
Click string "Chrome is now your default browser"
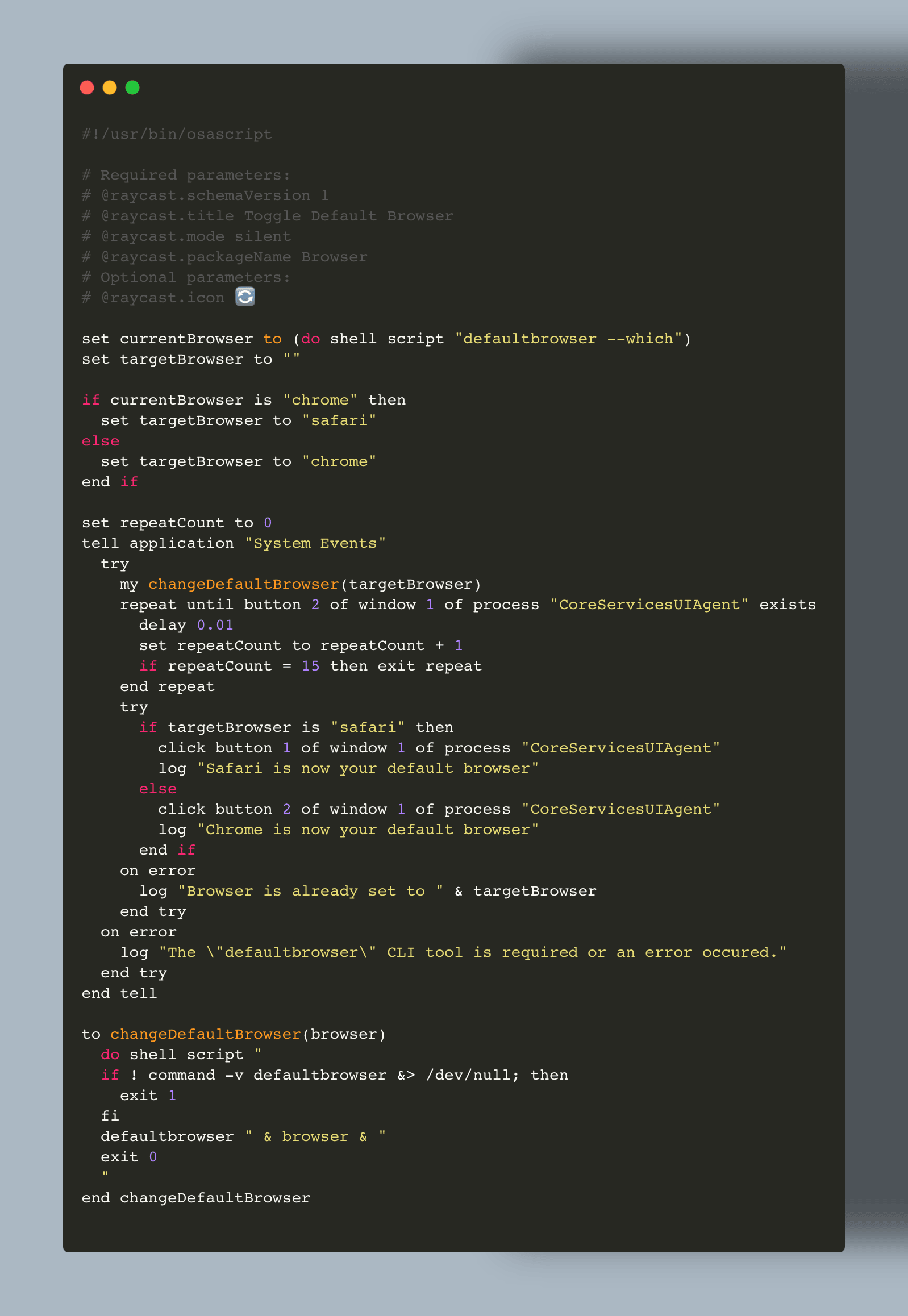(x=368, y=831)
